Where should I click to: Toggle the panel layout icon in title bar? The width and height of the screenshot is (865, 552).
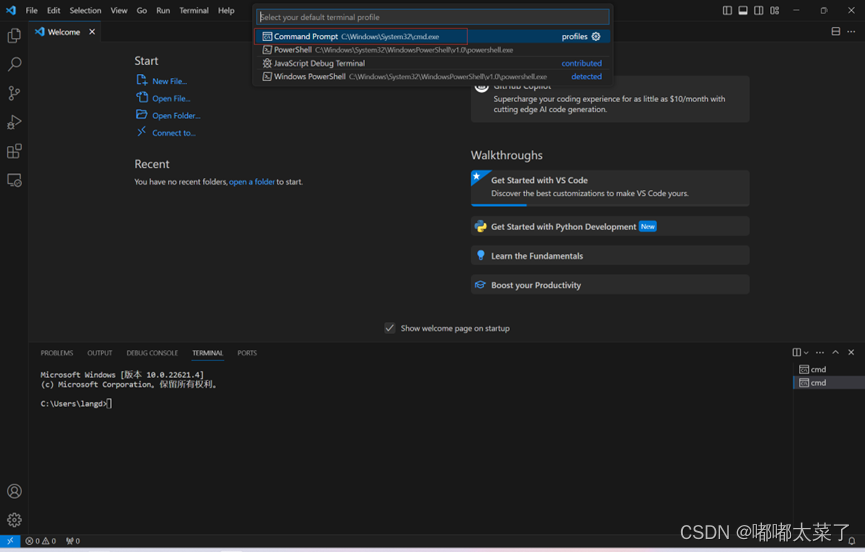[743, 10]
